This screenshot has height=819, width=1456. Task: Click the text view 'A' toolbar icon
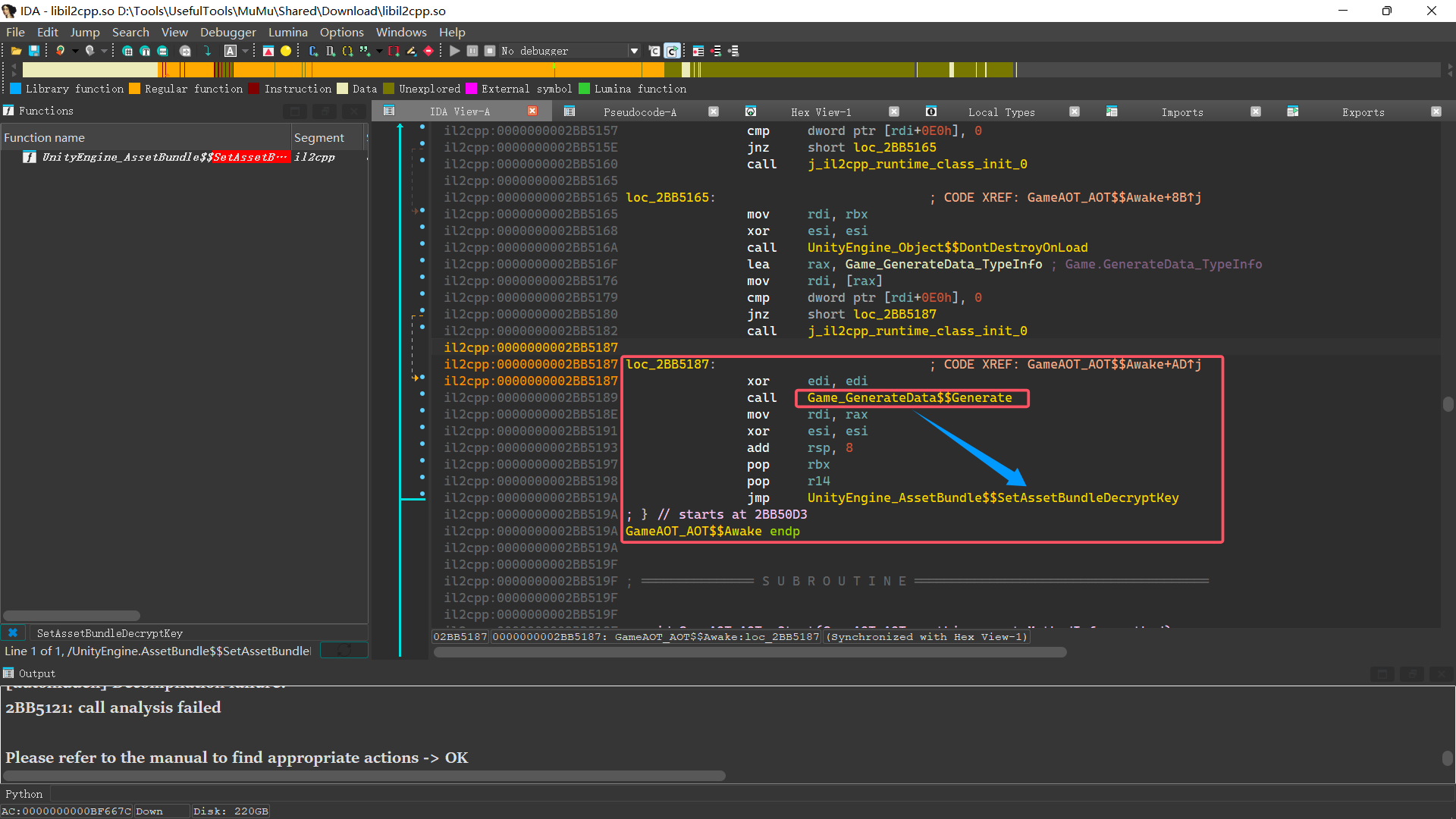pos(231,51)
